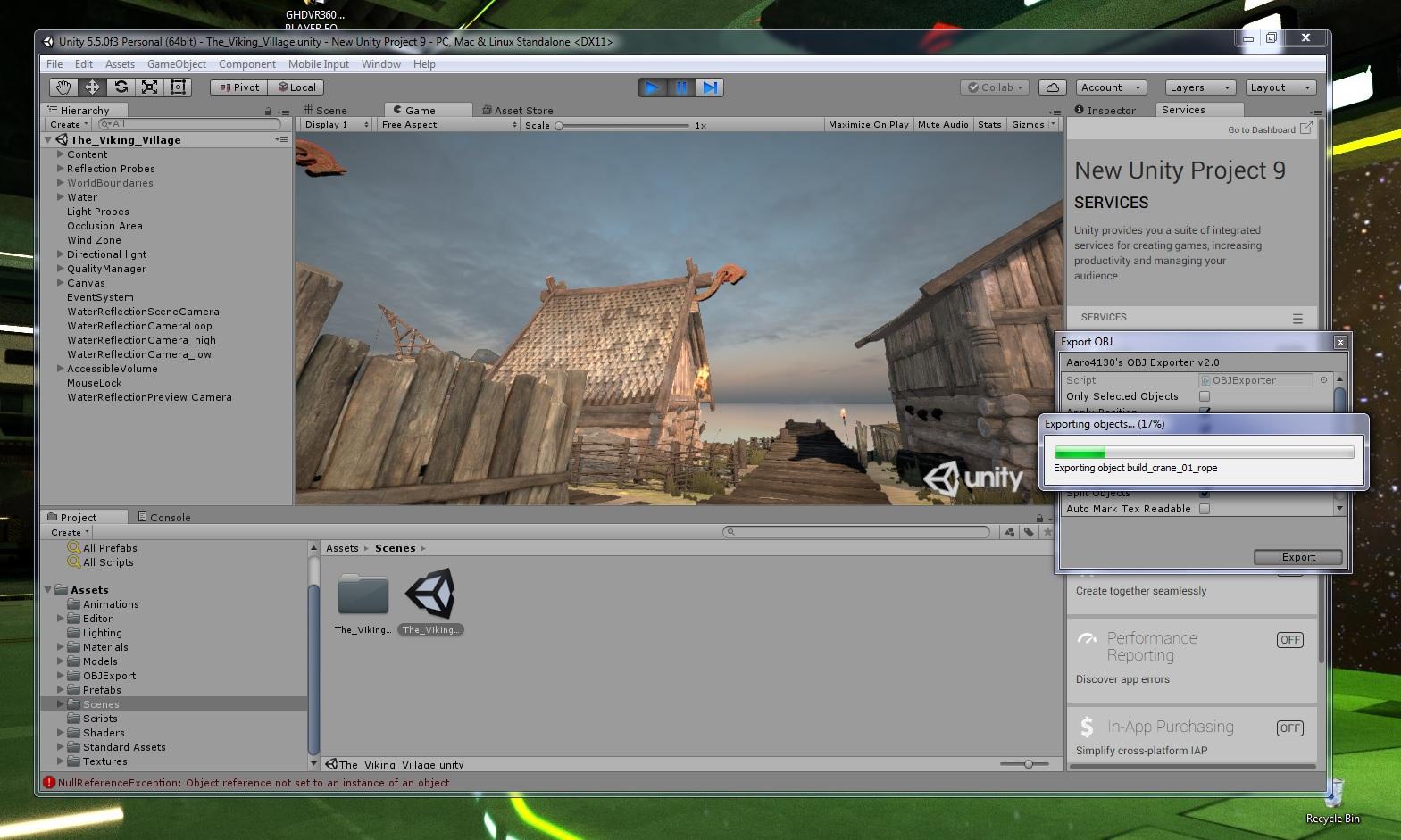Expand the Standard Assets folder

[x=61, y=747]
